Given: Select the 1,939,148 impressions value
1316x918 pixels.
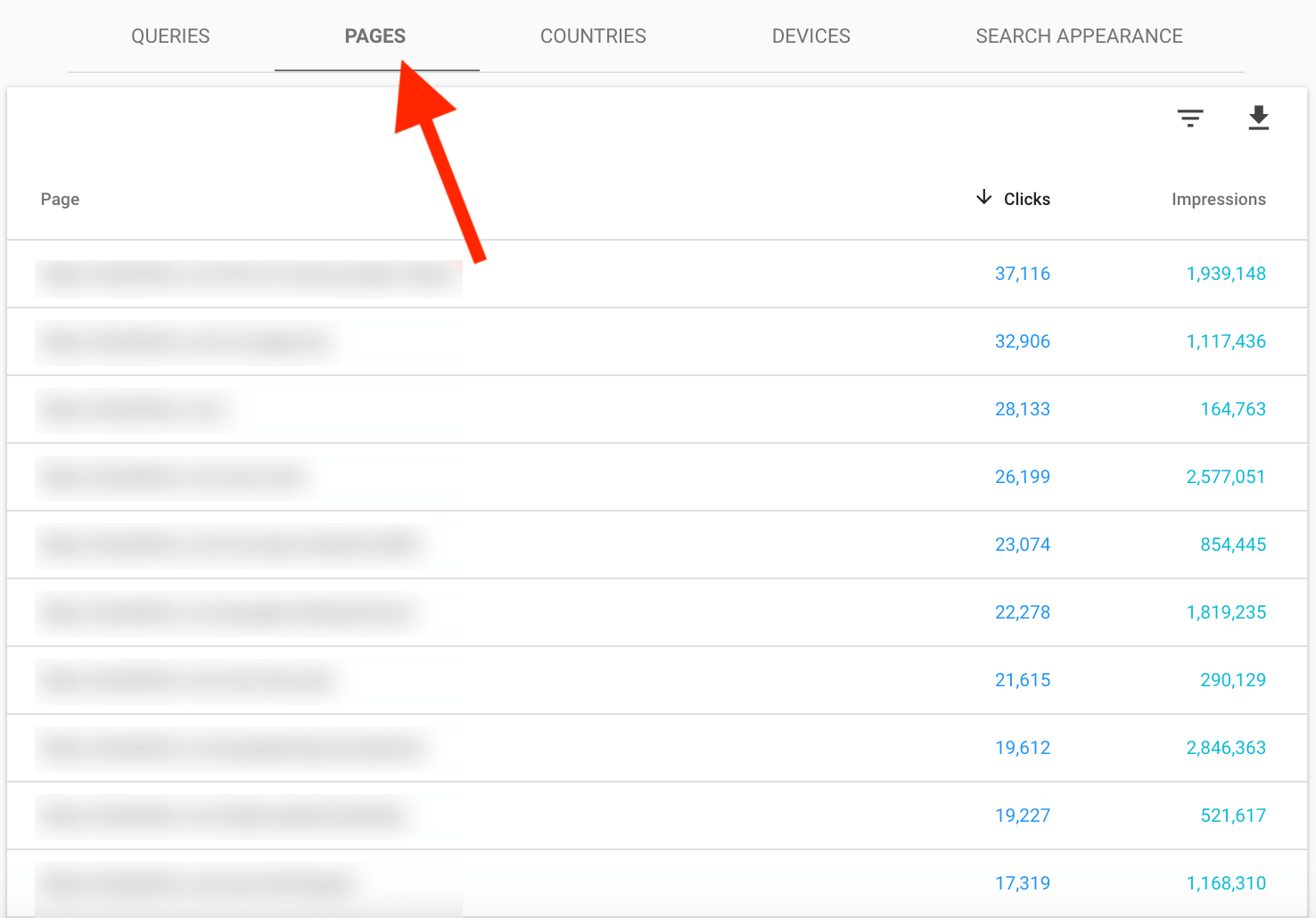Looking at the screenshot, I should (x=1226, y=274).
